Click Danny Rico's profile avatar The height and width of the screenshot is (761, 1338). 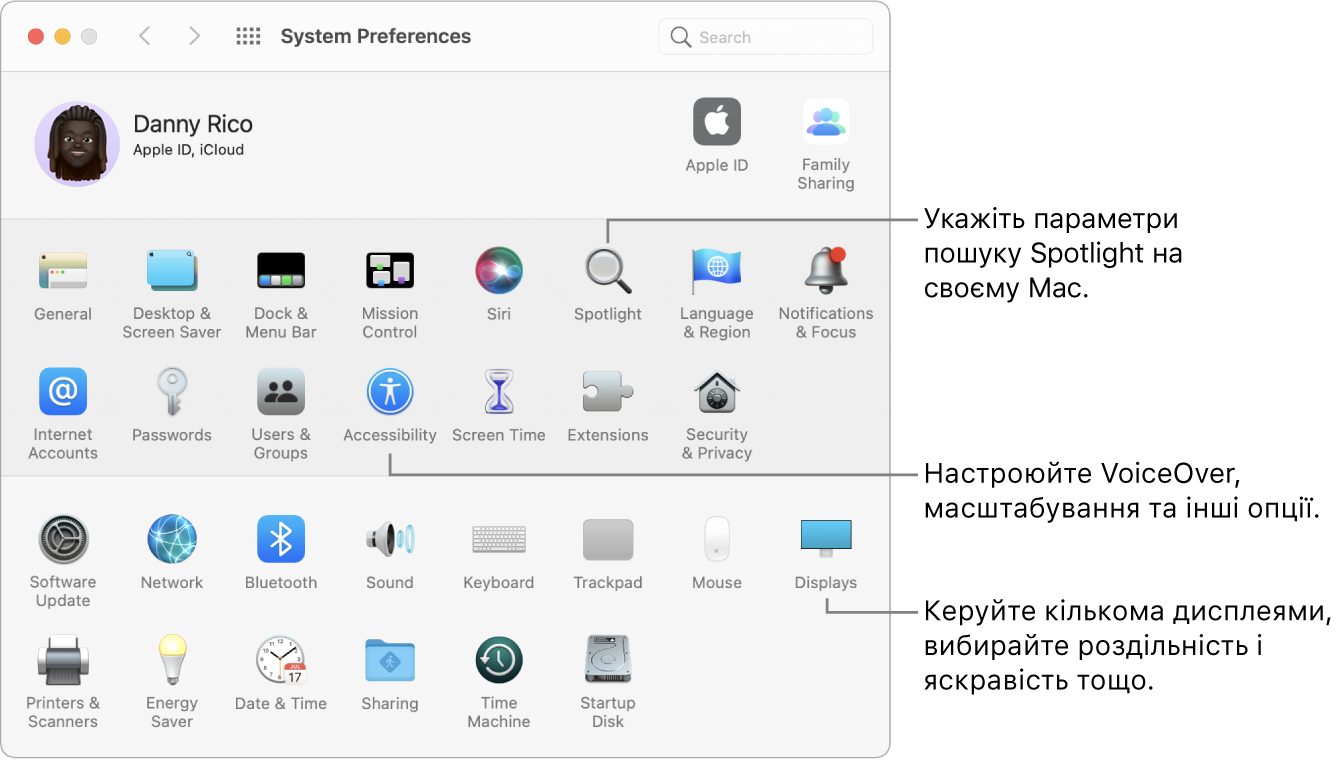click(x=77, y=144)
